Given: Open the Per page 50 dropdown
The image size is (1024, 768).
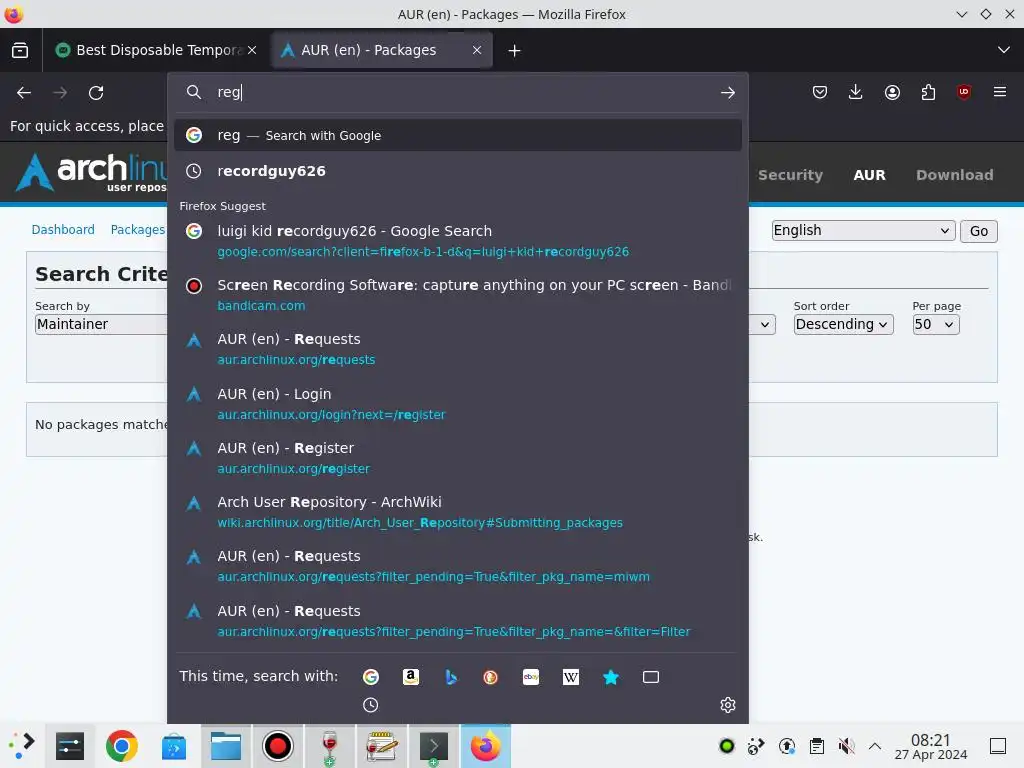Looking at the screenshot, I should click(x=936, y=325).
